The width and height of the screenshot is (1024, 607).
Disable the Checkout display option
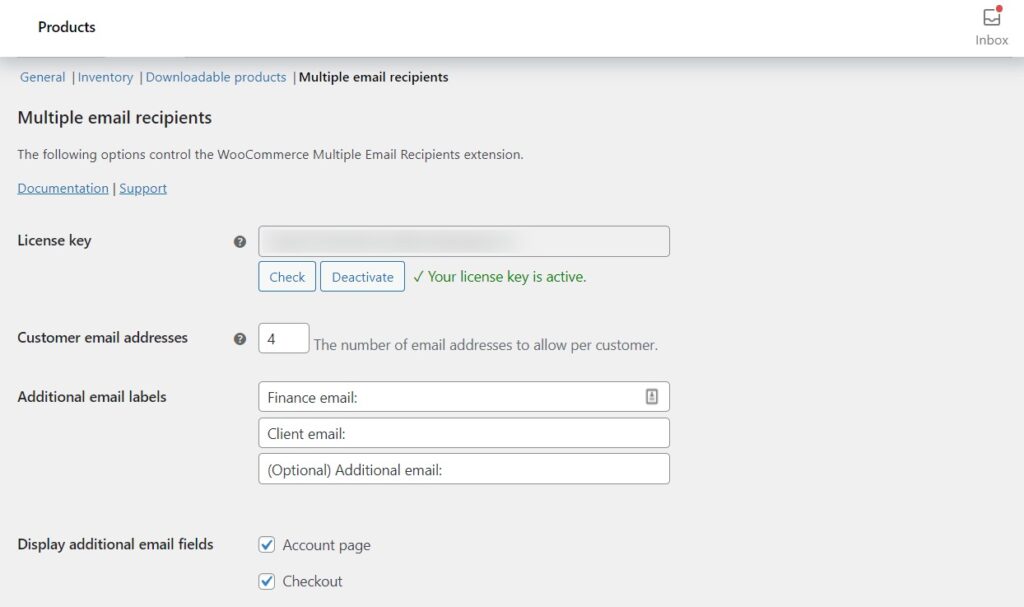pyautogui.click(x=266, y=581)
